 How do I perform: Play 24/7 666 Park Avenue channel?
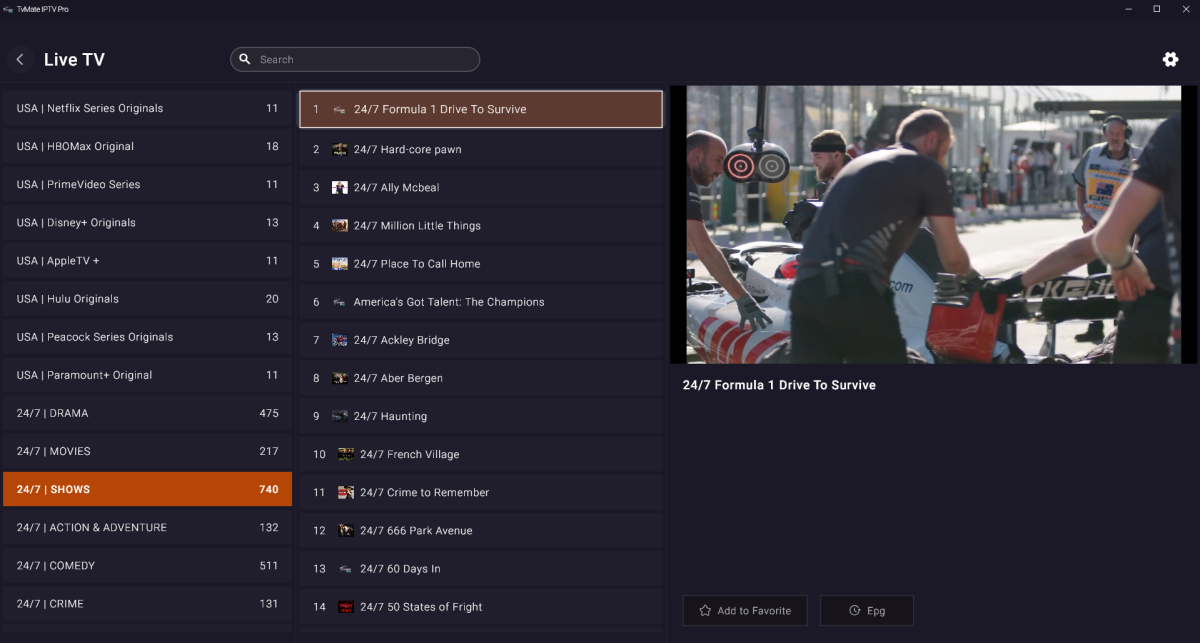(480, 531)
